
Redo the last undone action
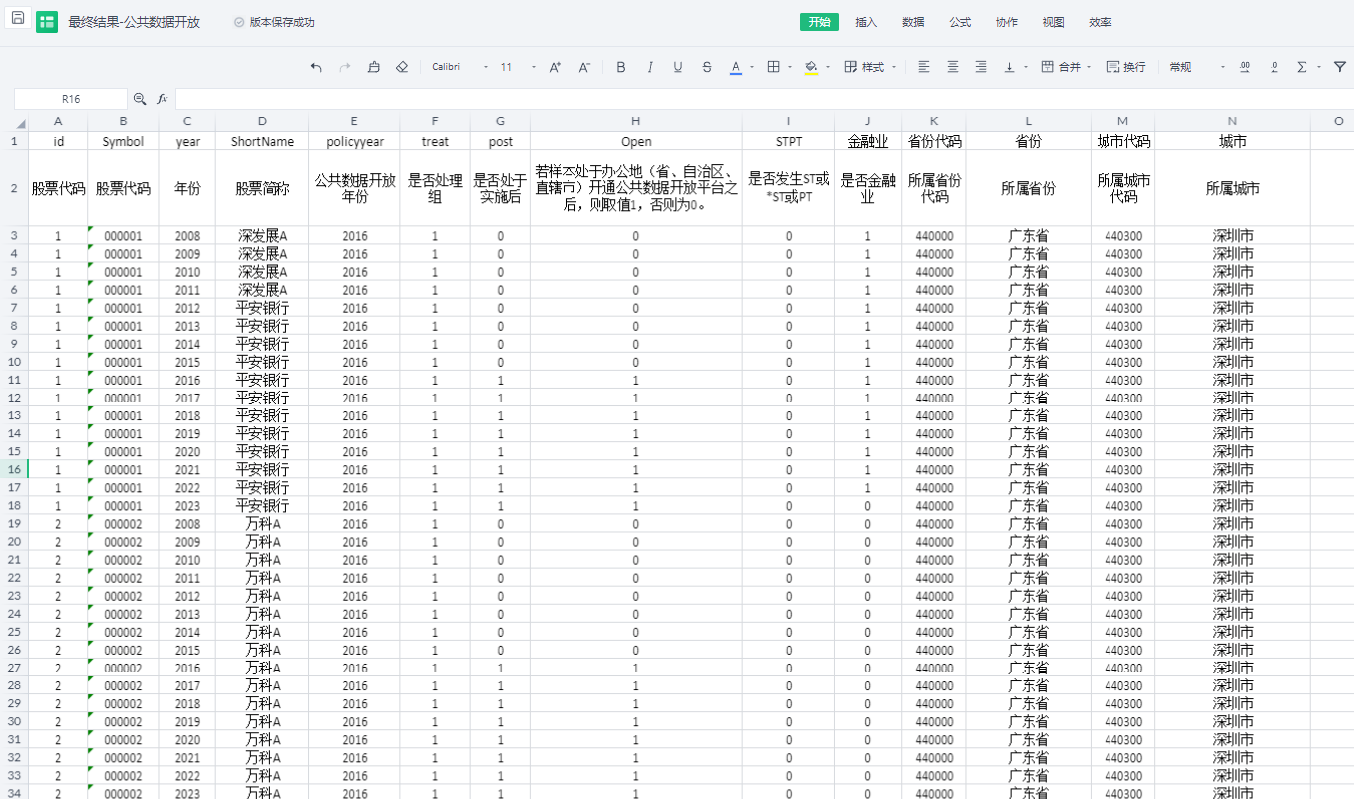click(x=345, y=67)
